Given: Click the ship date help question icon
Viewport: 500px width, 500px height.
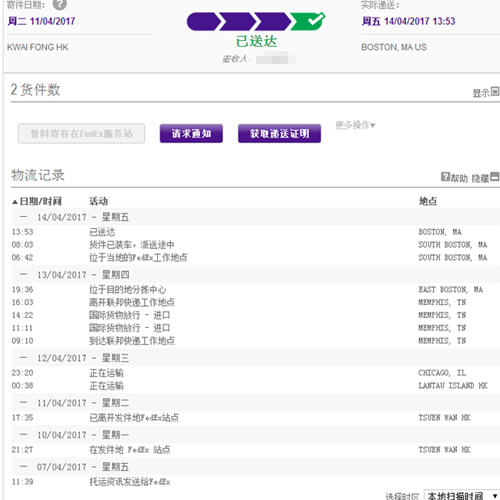Looking at the screenshot, I should click(x=60, y=5).
